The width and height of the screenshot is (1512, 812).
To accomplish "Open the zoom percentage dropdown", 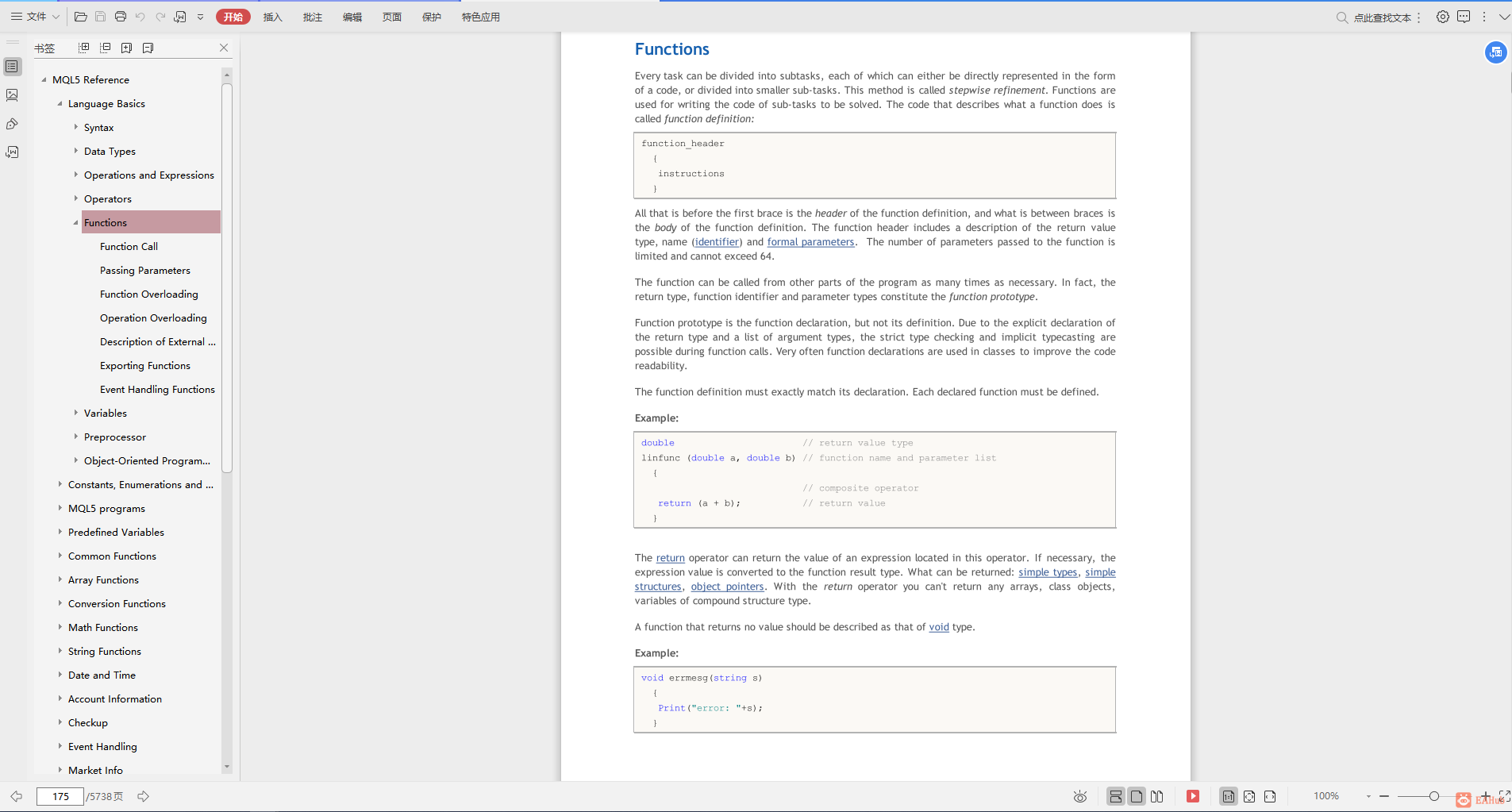I will (1368, 796).
